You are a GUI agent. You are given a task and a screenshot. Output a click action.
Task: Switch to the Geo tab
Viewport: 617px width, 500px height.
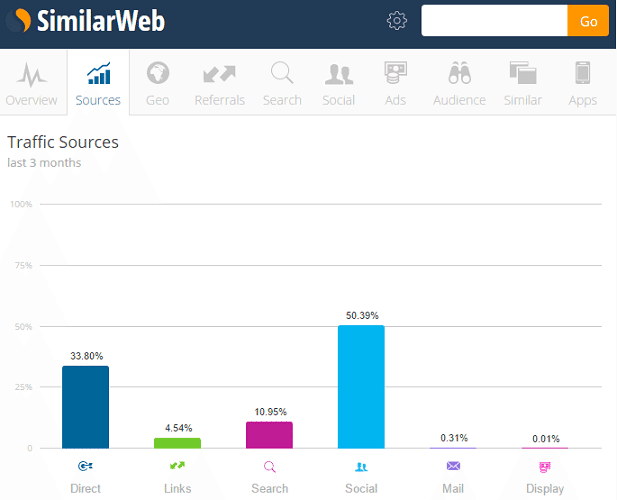(x=157, y=83)
